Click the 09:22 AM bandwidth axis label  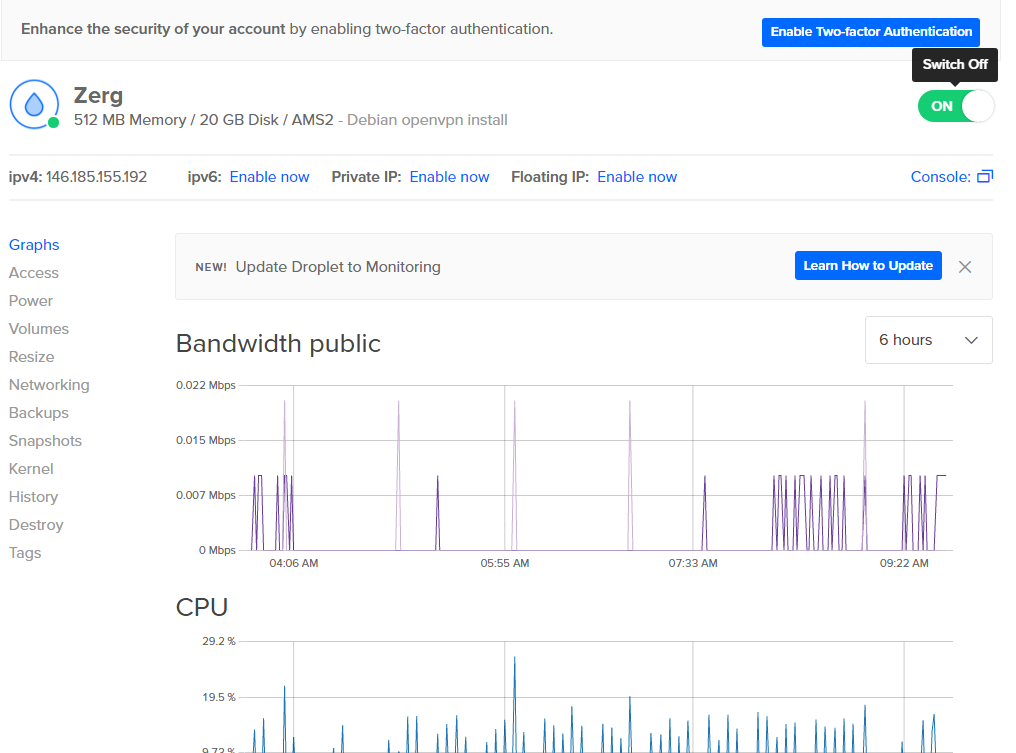pyautogui.click(x=904, y=563)
